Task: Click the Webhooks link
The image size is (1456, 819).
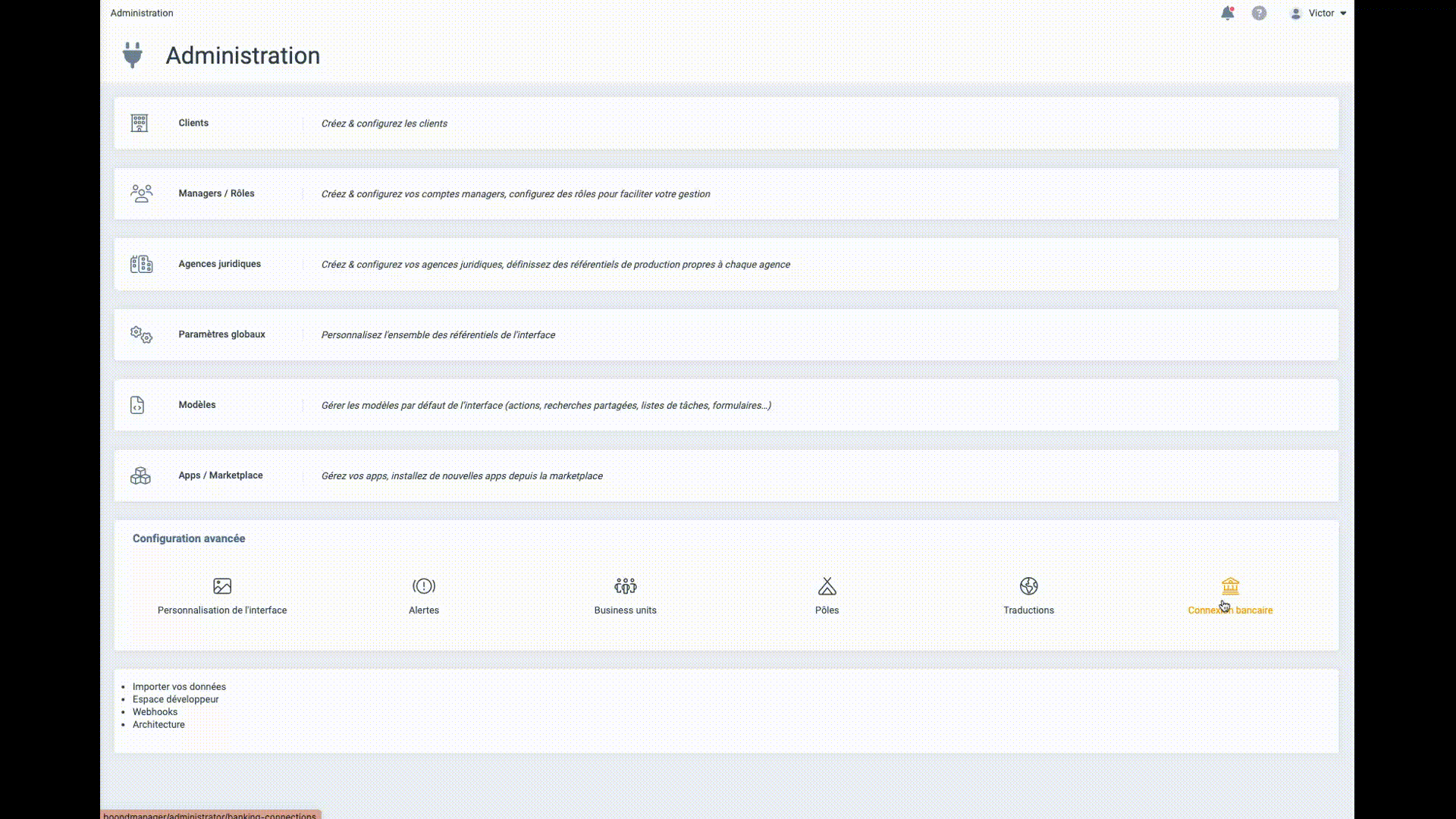Action: click(155, 711)
